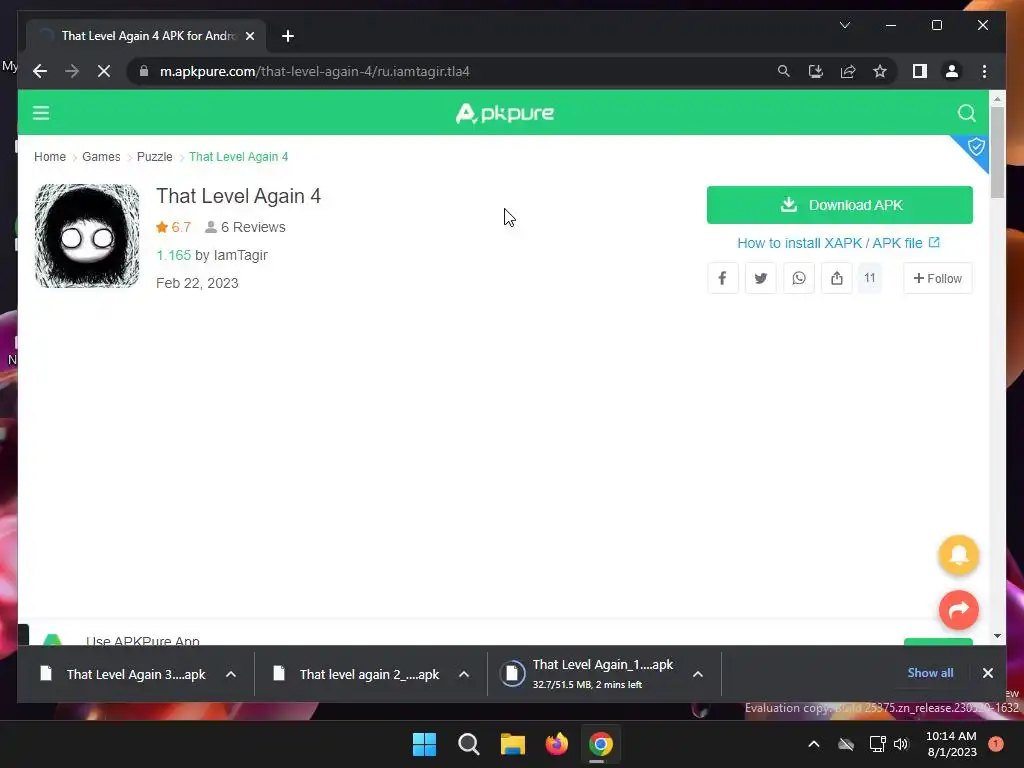Click That Level Again 4 breadcrumb
Screen dimensions: 1024x768
coord(238,157)
